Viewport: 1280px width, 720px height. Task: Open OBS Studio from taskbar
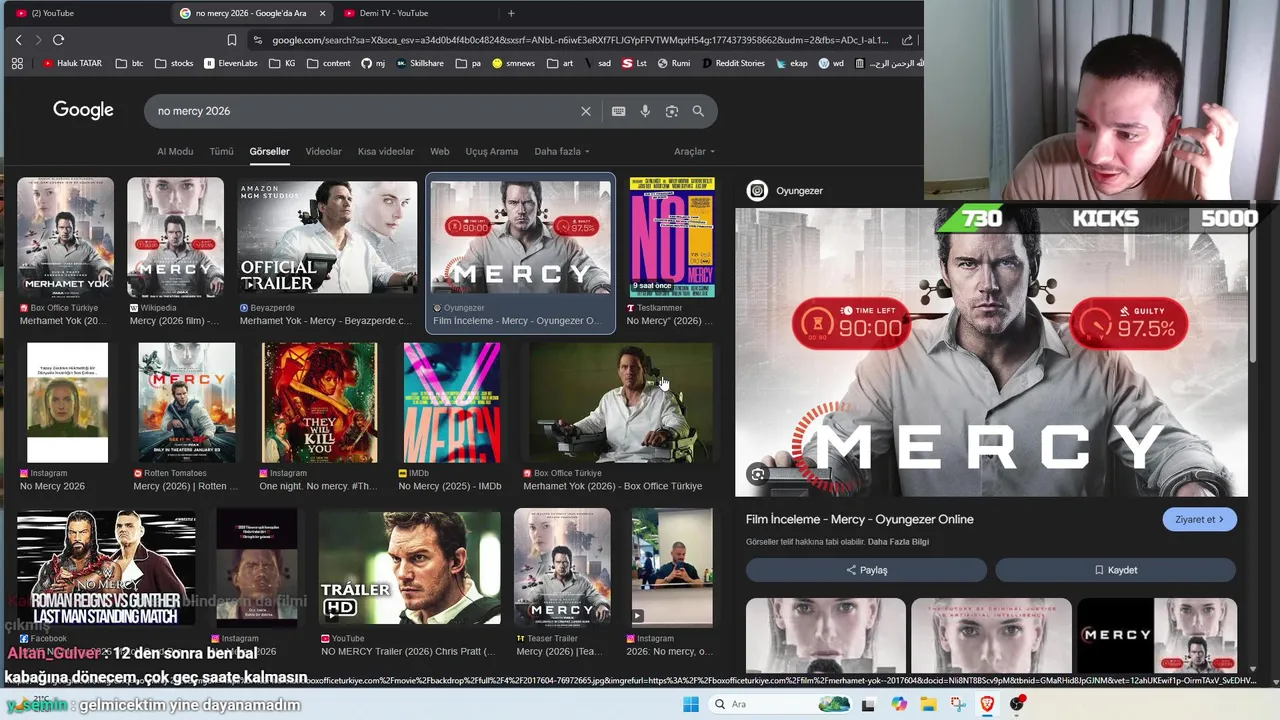point(1018,704)
